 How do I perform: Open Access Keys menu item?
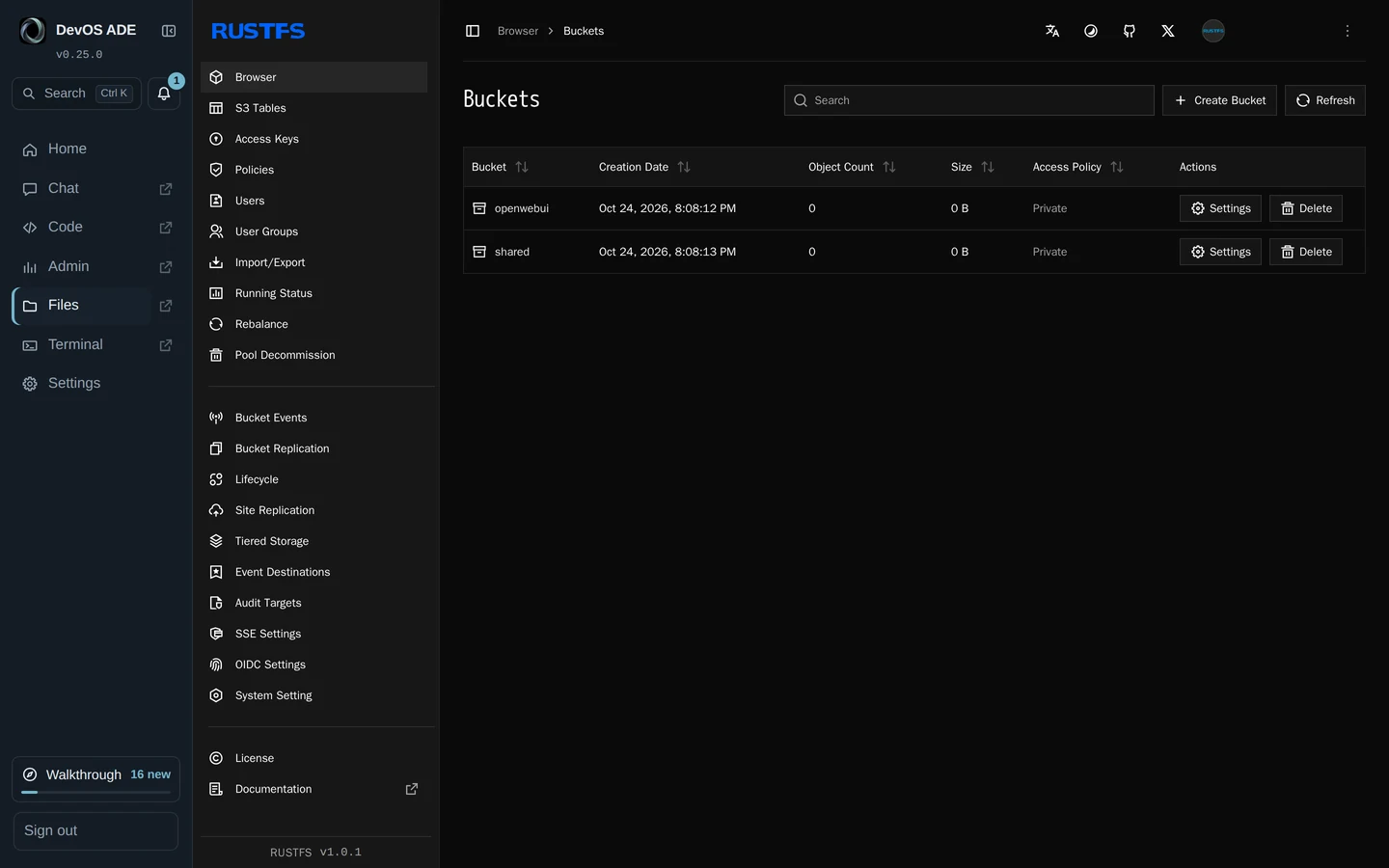tap(313, 139)
